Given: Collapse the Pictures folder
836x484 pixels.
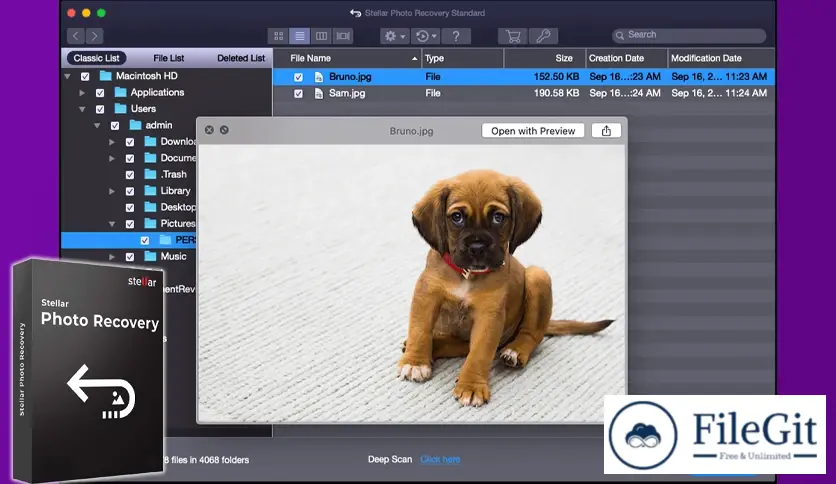Looking at the screenshot, I should (x=112, y=224).
